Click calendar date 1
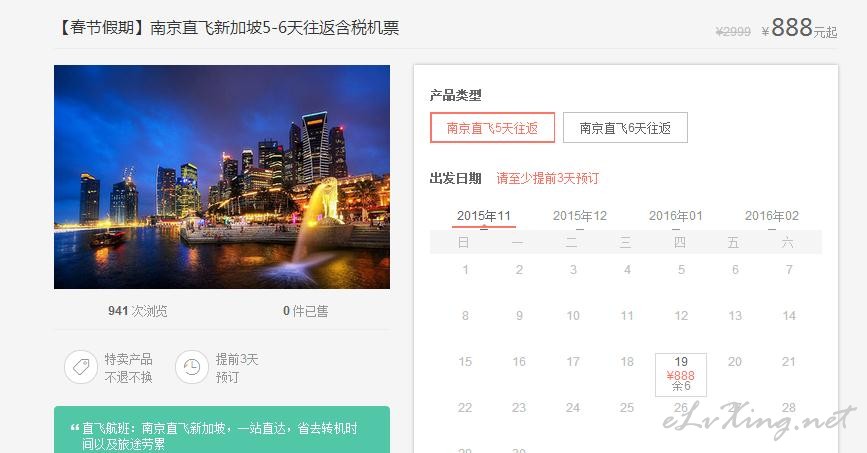Screen dimensions: 867x453 pos(465,269)
